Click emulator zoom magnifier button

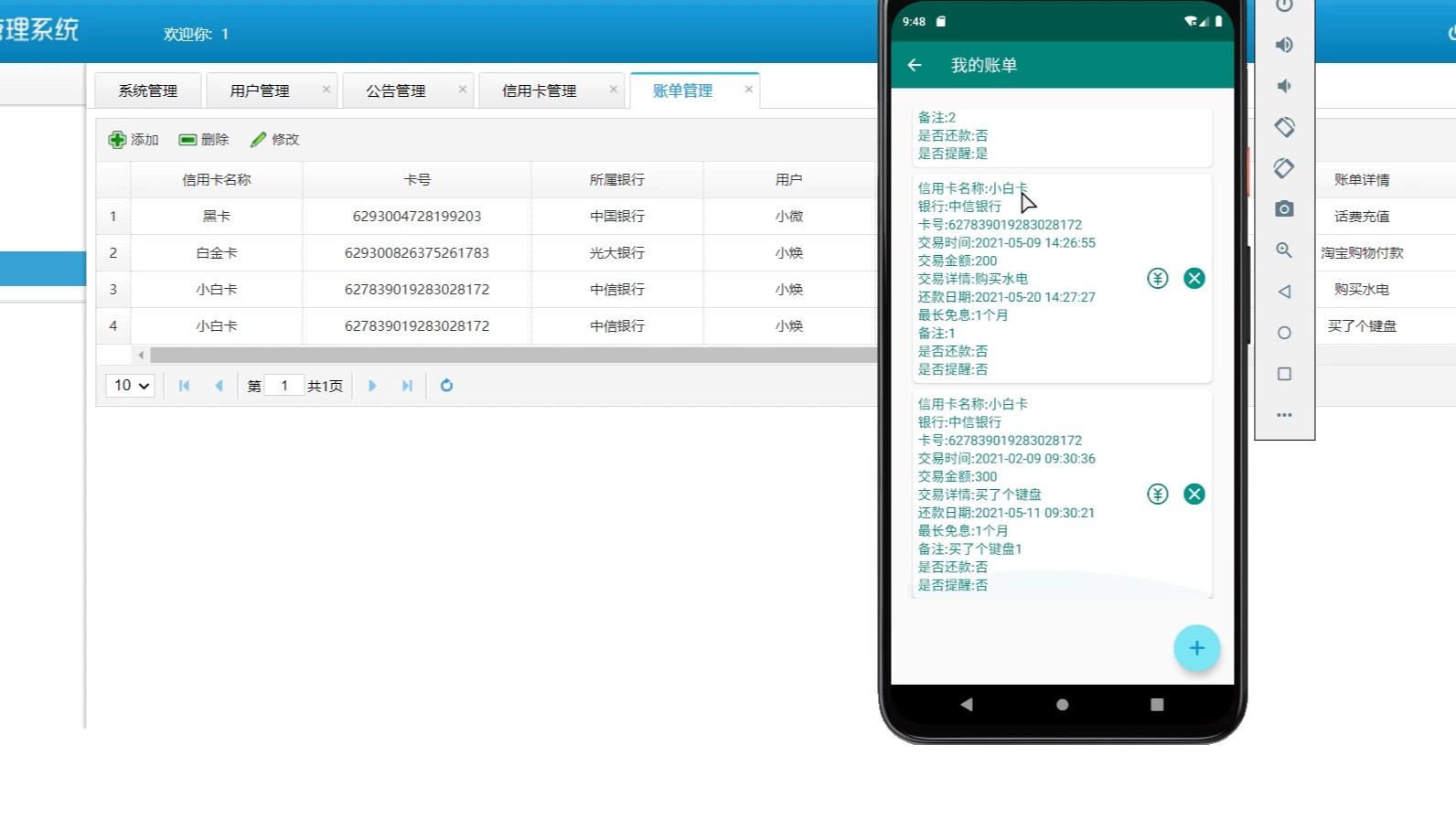(1284, 250)
